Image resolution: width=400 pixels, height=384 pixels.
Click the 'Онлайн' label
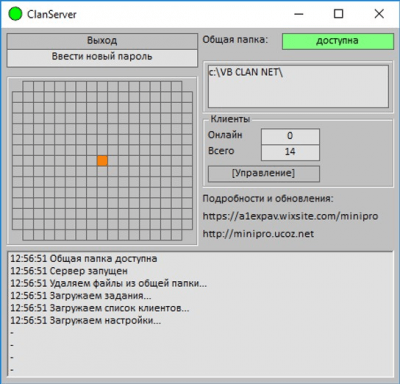(225, 135)
